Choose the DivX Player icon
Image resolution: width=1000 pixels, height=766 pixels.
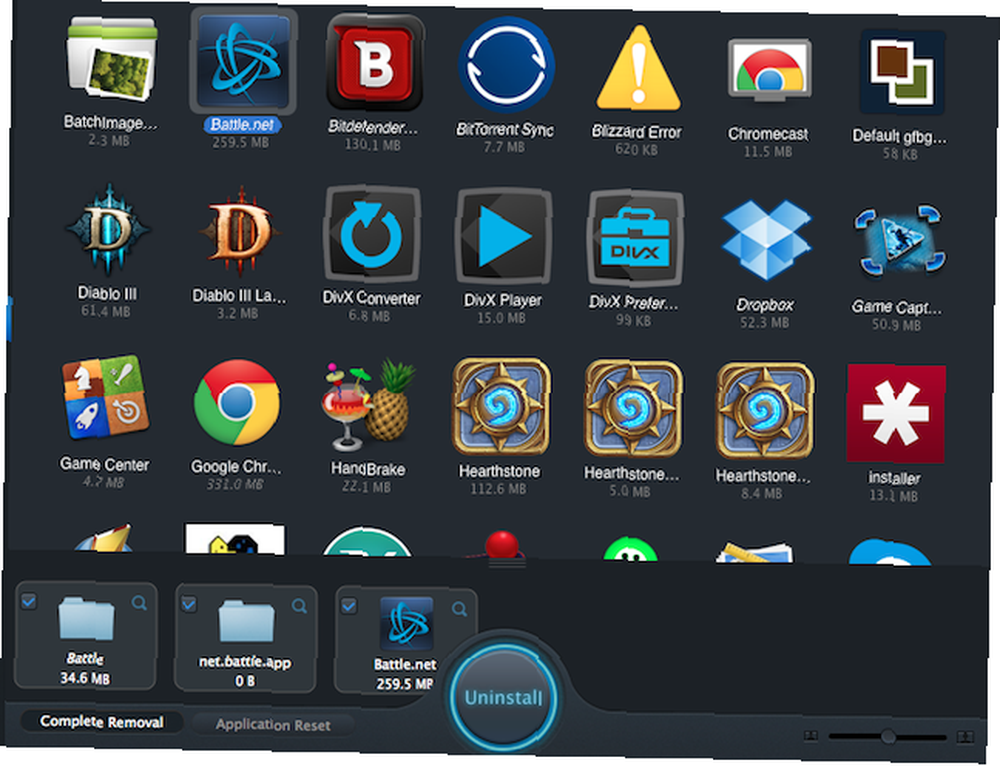coord(504,237)
